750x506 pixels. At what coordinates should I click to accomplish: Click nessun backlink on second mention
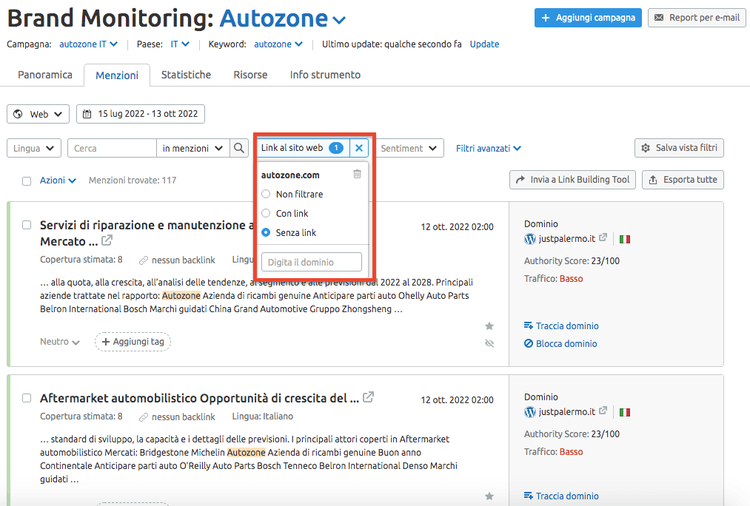pos(177,417)
